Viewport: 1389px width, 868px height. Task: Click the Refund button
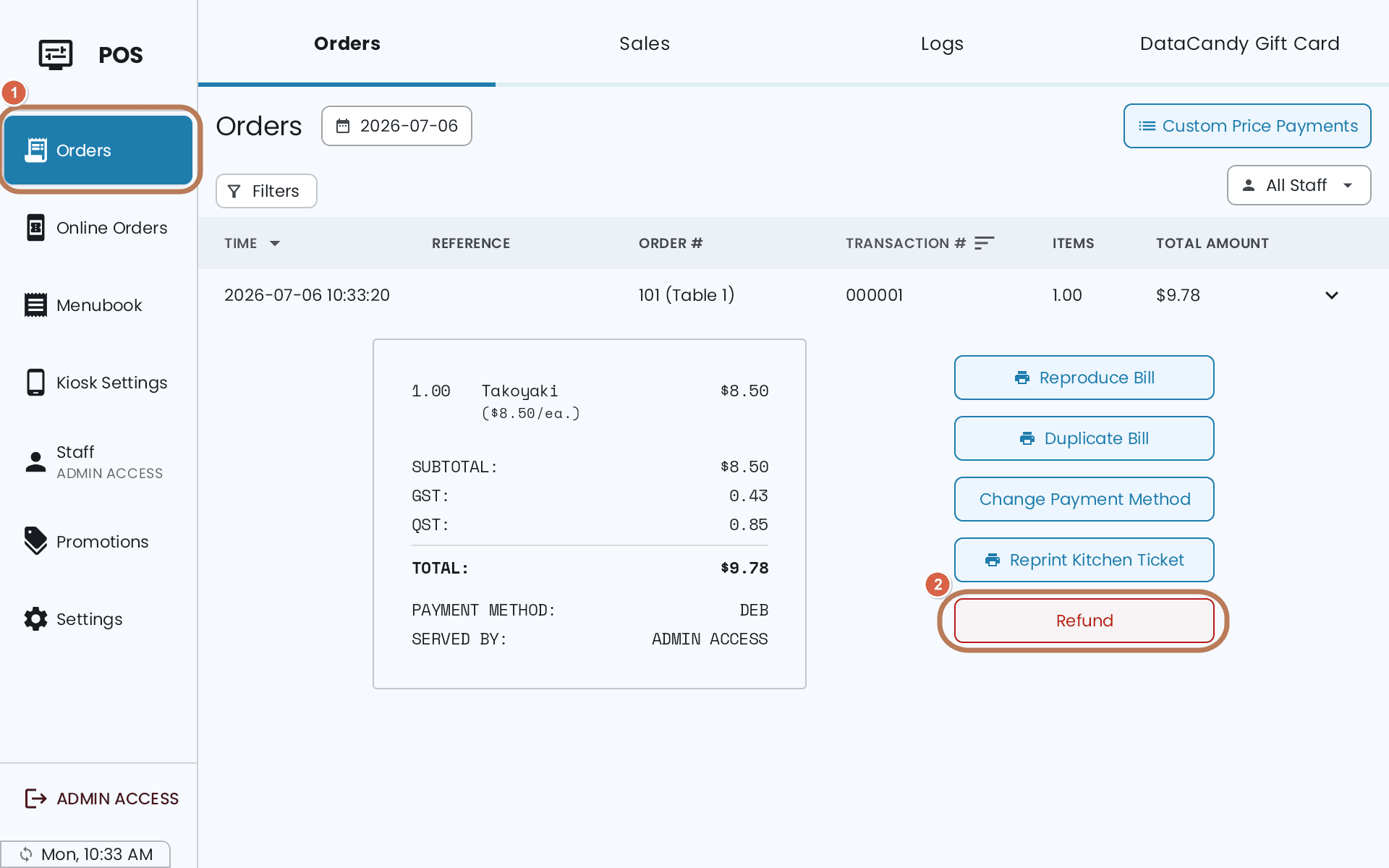pyautogui.click(x=1084, y=621)
